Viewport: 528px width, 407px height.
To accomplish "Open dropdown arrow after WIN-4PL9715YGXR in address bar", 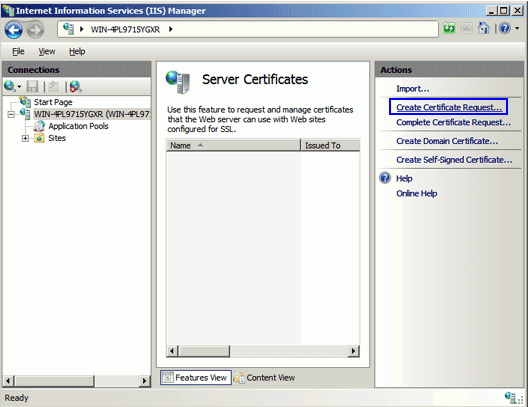I will coord(171,29).
